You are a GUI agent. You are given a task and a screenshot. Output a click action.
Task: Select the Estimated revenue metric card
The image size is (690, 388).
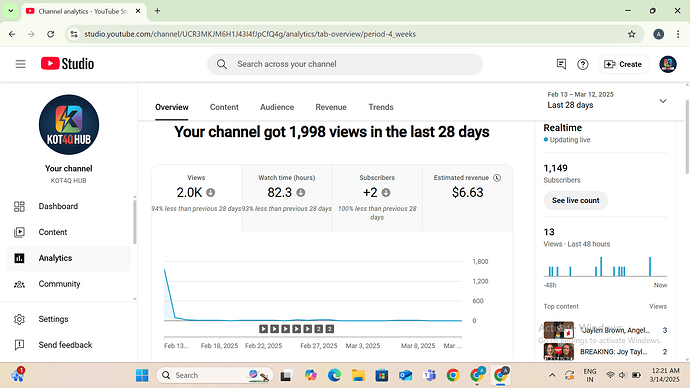(468, 198)
